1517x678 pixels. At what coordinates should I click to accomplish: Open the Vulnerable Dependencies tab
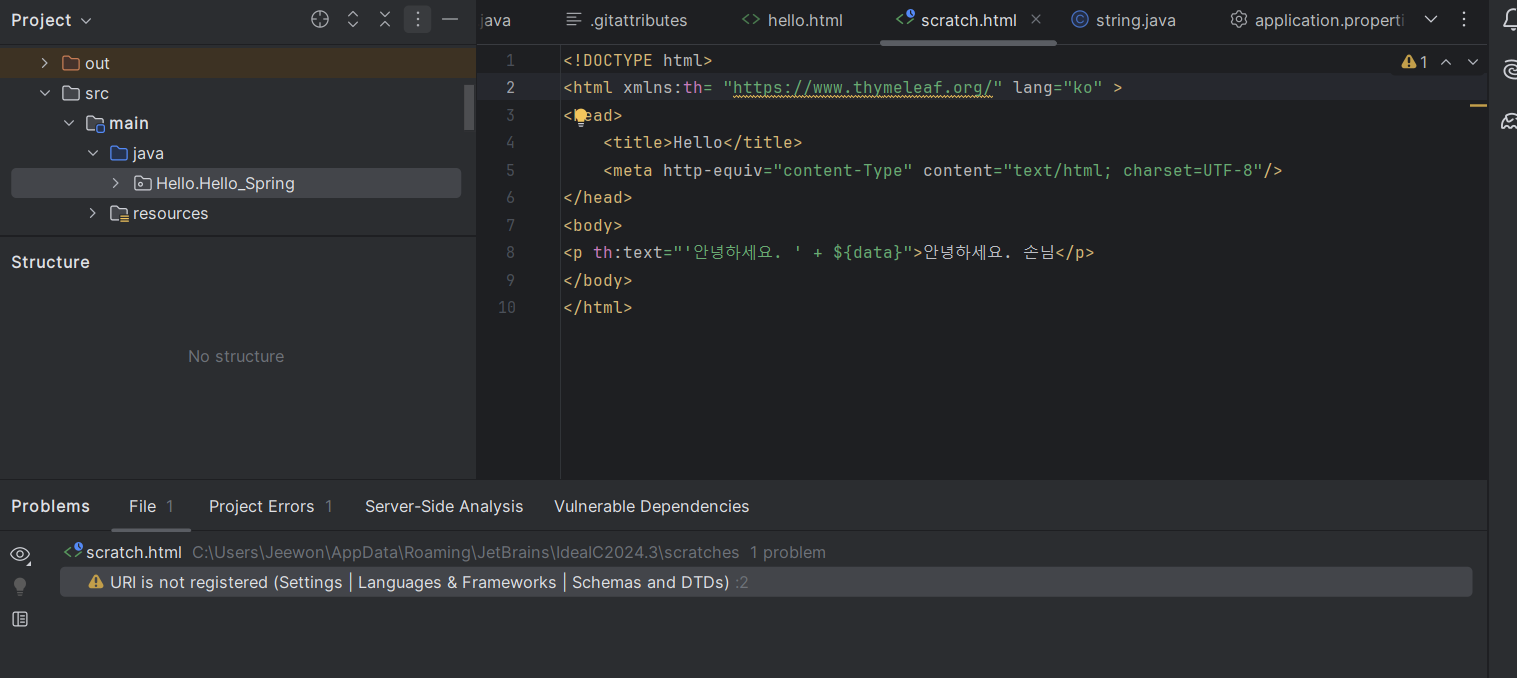point(651,506)
